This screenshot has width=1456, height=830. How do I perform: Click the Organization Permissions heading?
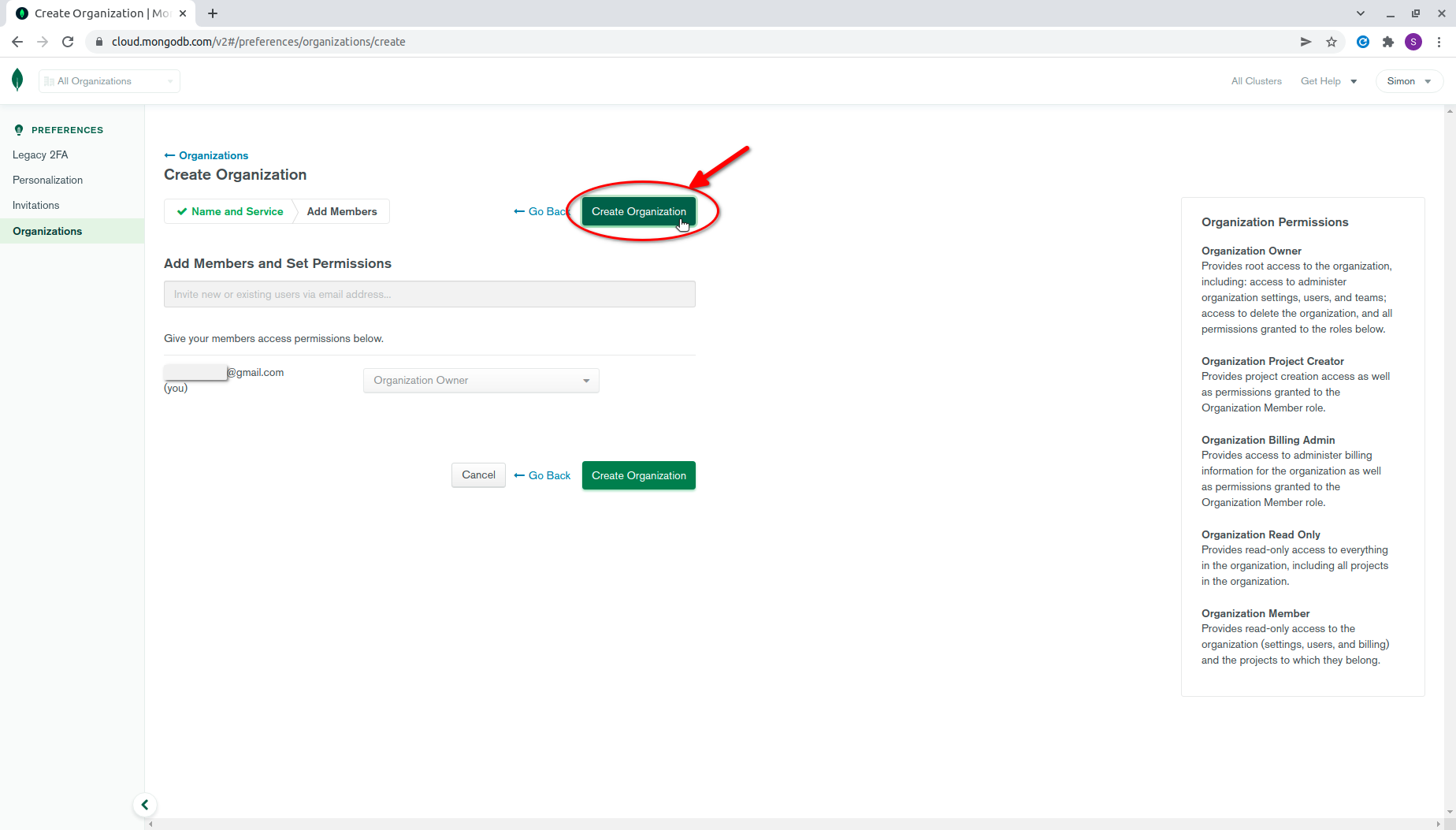[1275, 222]
